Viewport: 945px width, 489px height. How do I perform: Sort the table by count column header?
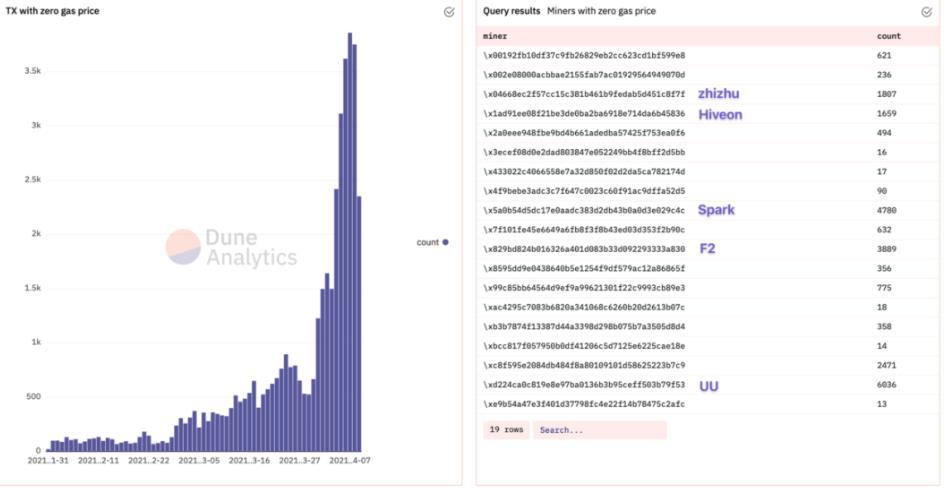[888, 36]
